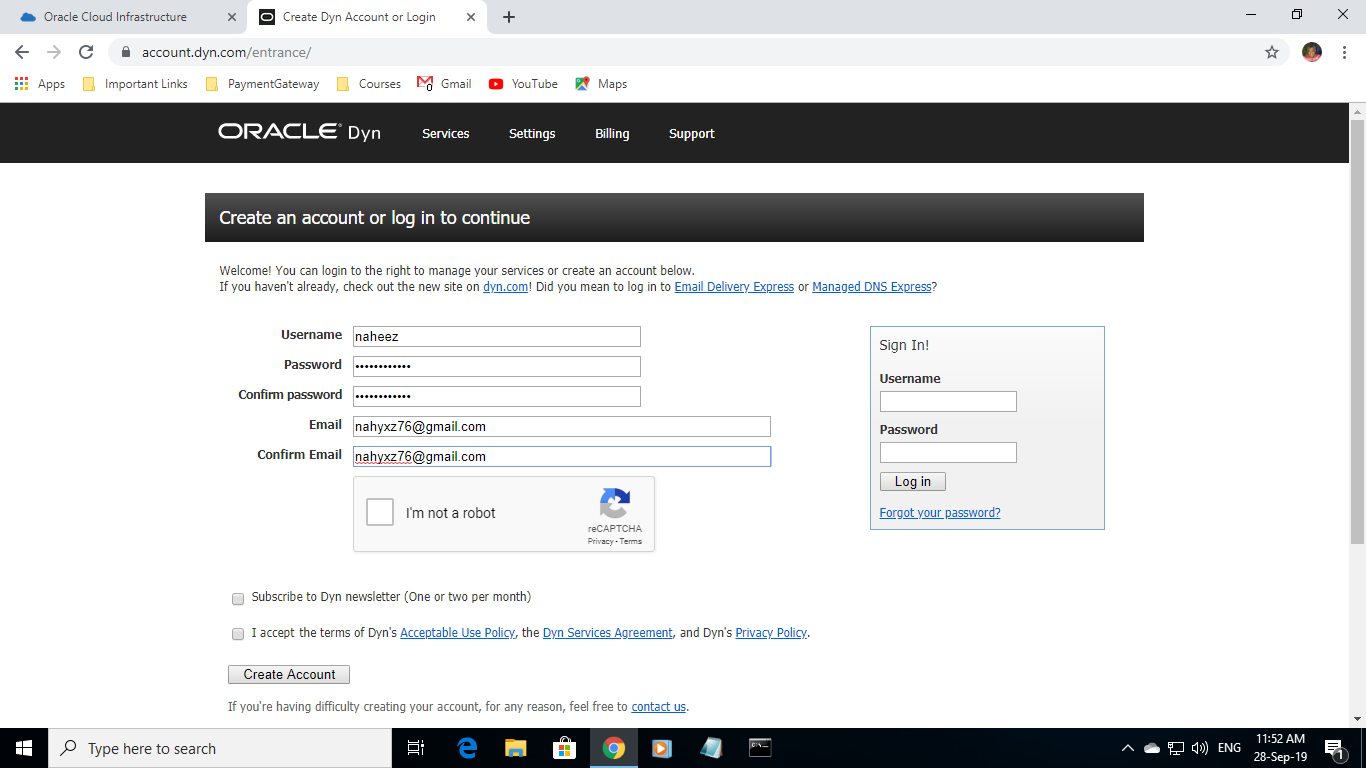
Task: Open the YouTube bookmark
Action: click(523, 84)
